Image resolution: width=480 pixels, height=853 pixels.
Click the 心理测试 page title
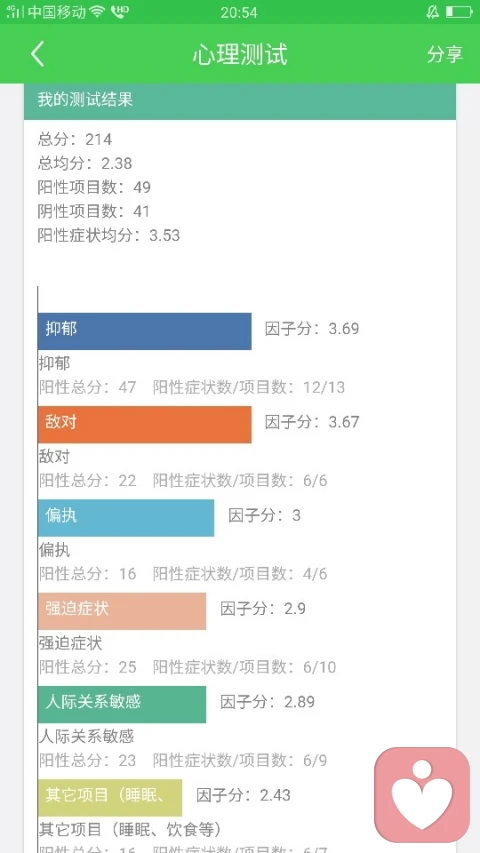tap(240, 55)
